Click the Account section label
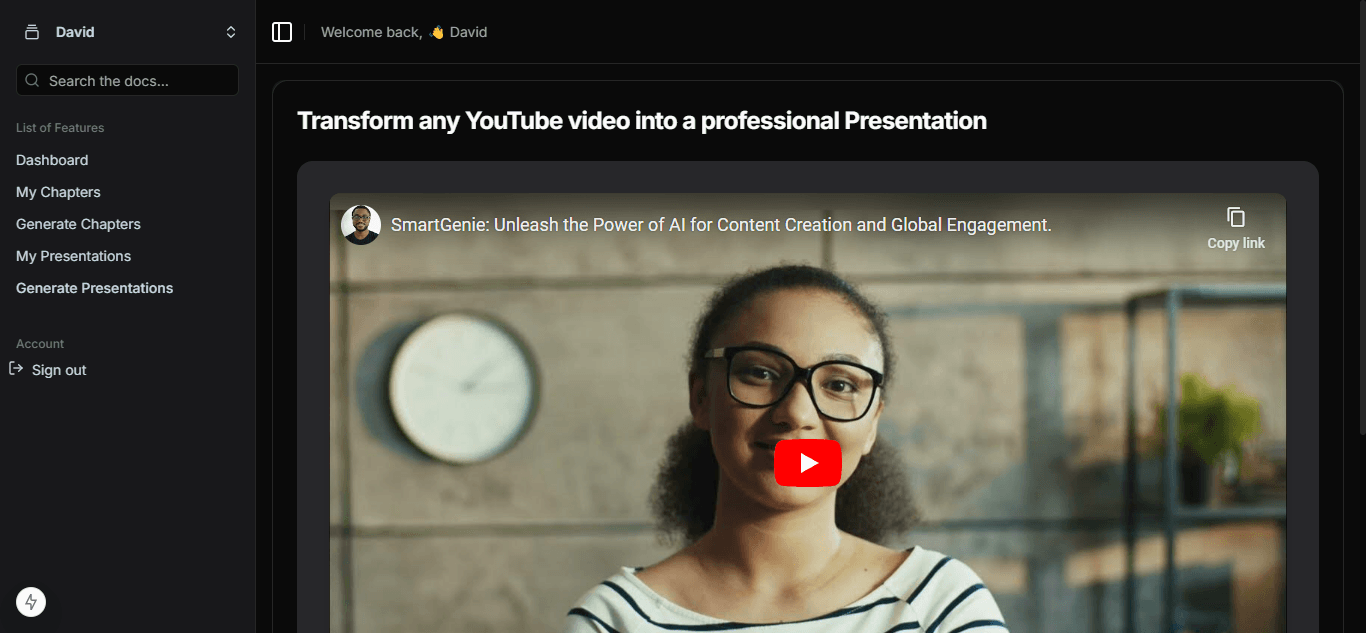 pyautogui.click(x=40, y=344)
